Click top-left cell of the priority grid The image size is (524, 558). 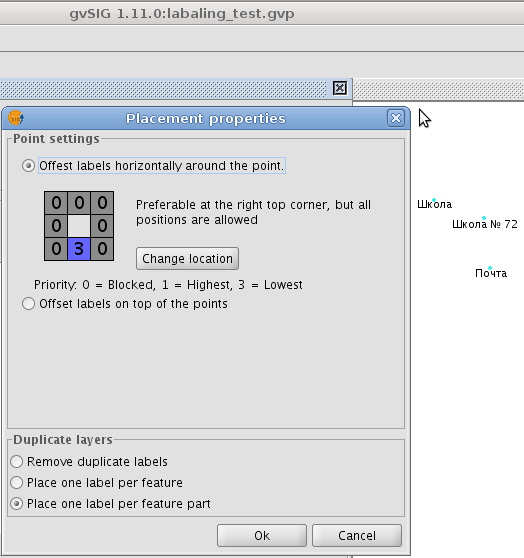pyautogui.click(x=56, y=203)
